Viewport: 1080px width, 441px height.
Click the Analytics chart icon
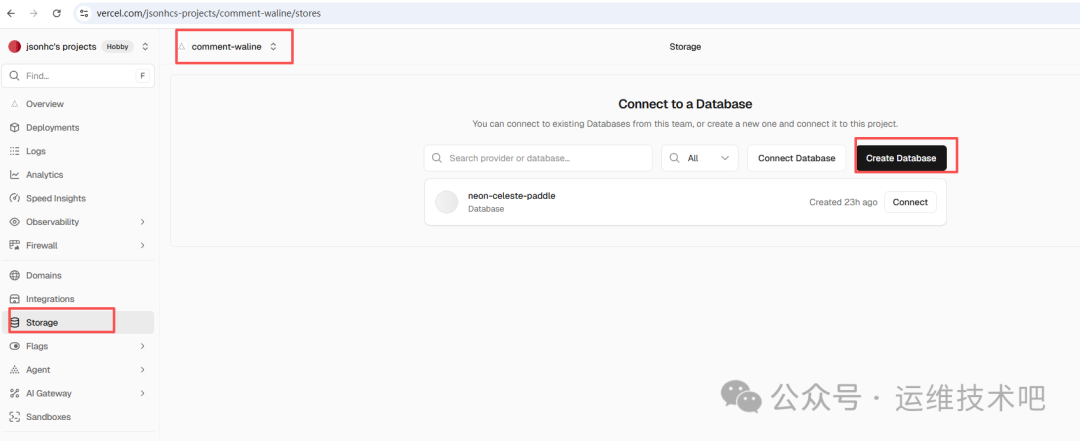[14, 175]
